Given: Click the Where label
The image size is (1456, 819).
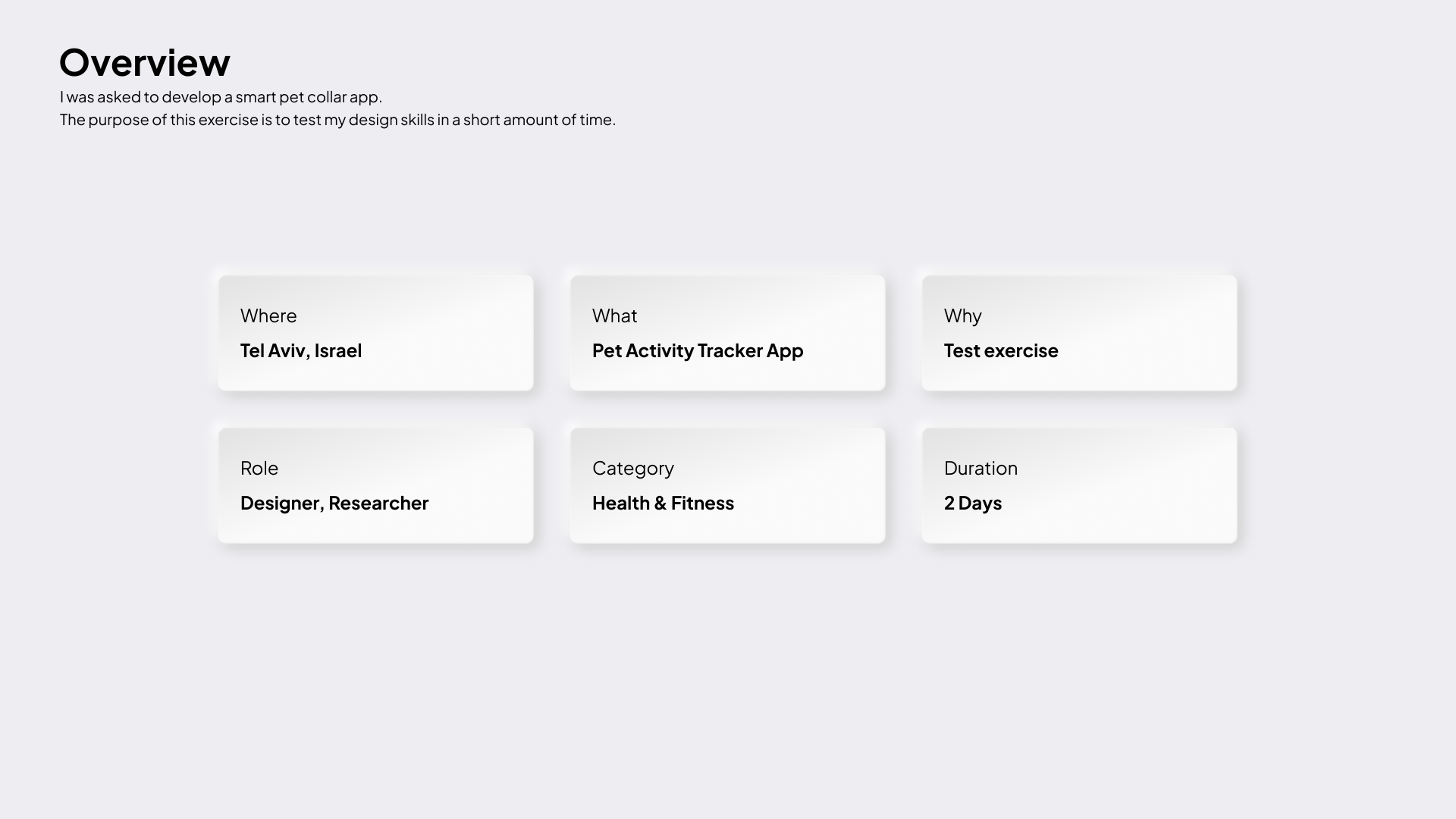Looking at the screenshot, I should pyautogui.click(x=268, y=315).
